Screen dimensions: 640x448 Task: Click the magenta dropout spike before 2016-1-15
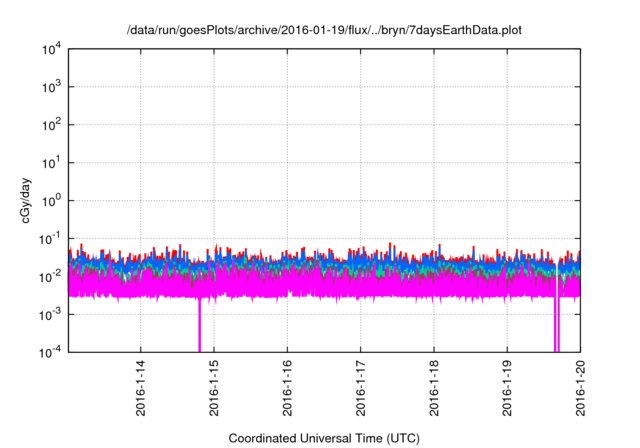[200, 325]
